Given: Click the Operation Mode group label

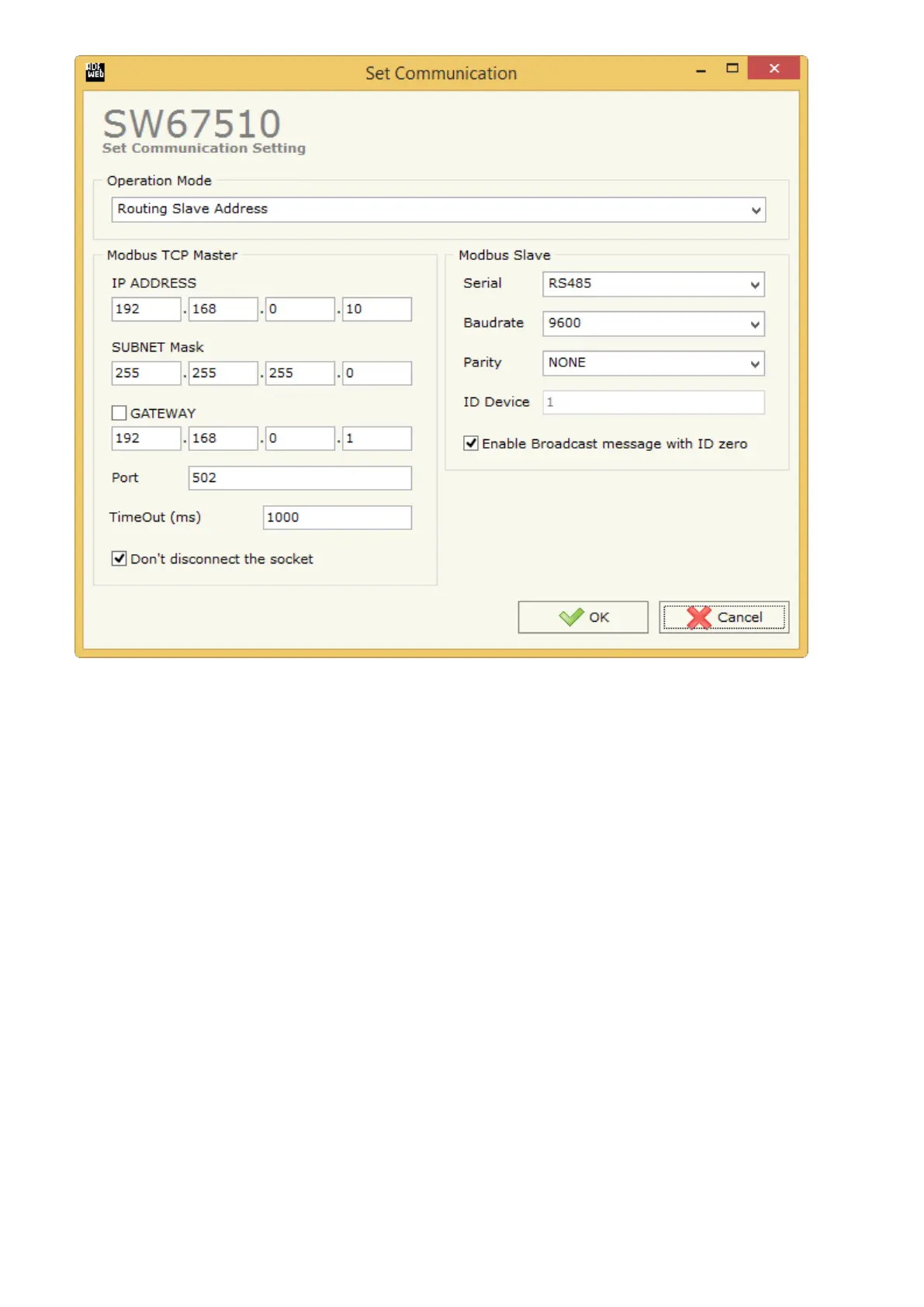Looking at the screenshot, I should tap(159, 181).
